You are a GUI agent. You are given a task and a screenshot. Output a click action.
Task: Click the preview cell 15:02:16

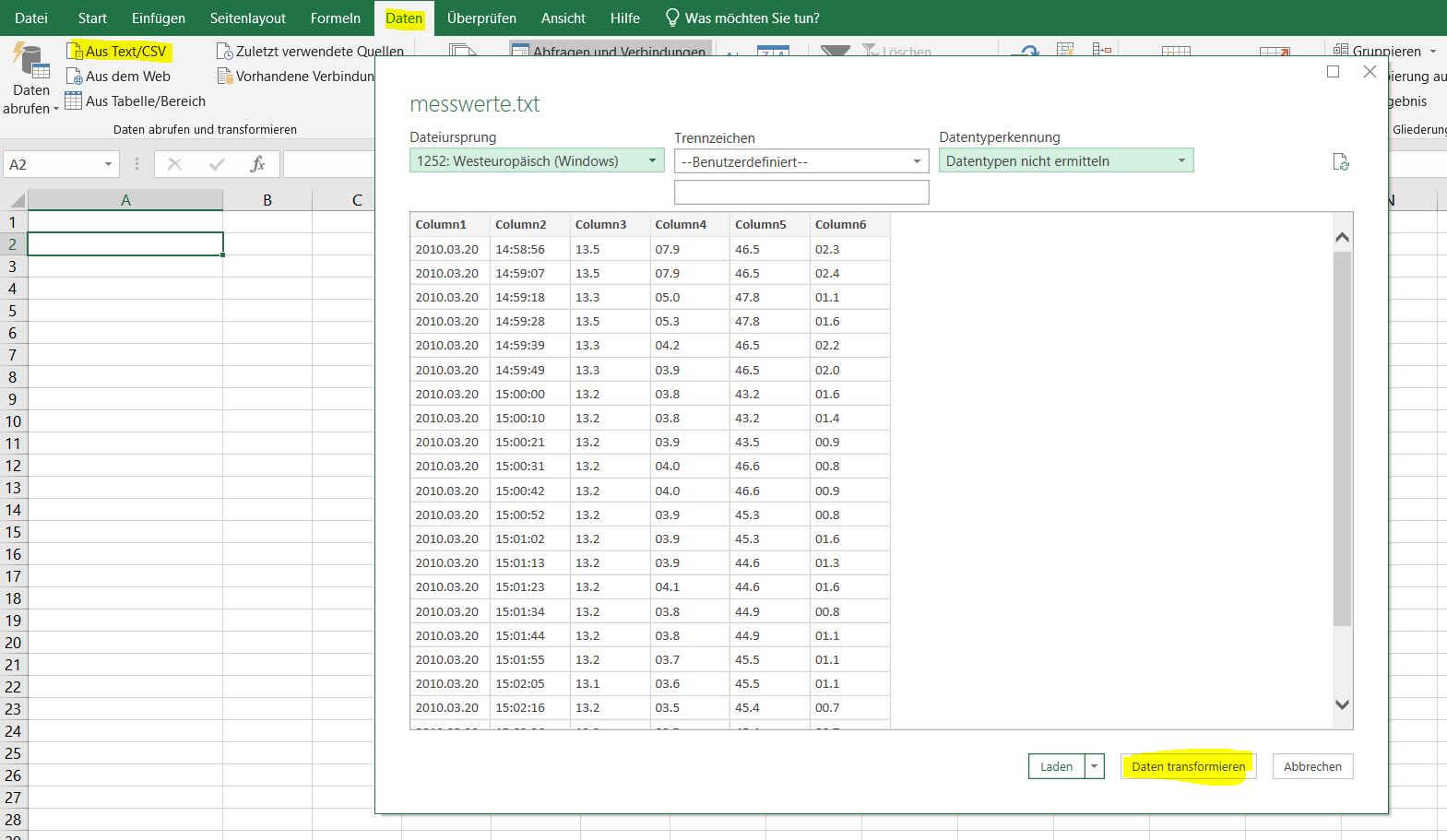[x=529, y=707]
